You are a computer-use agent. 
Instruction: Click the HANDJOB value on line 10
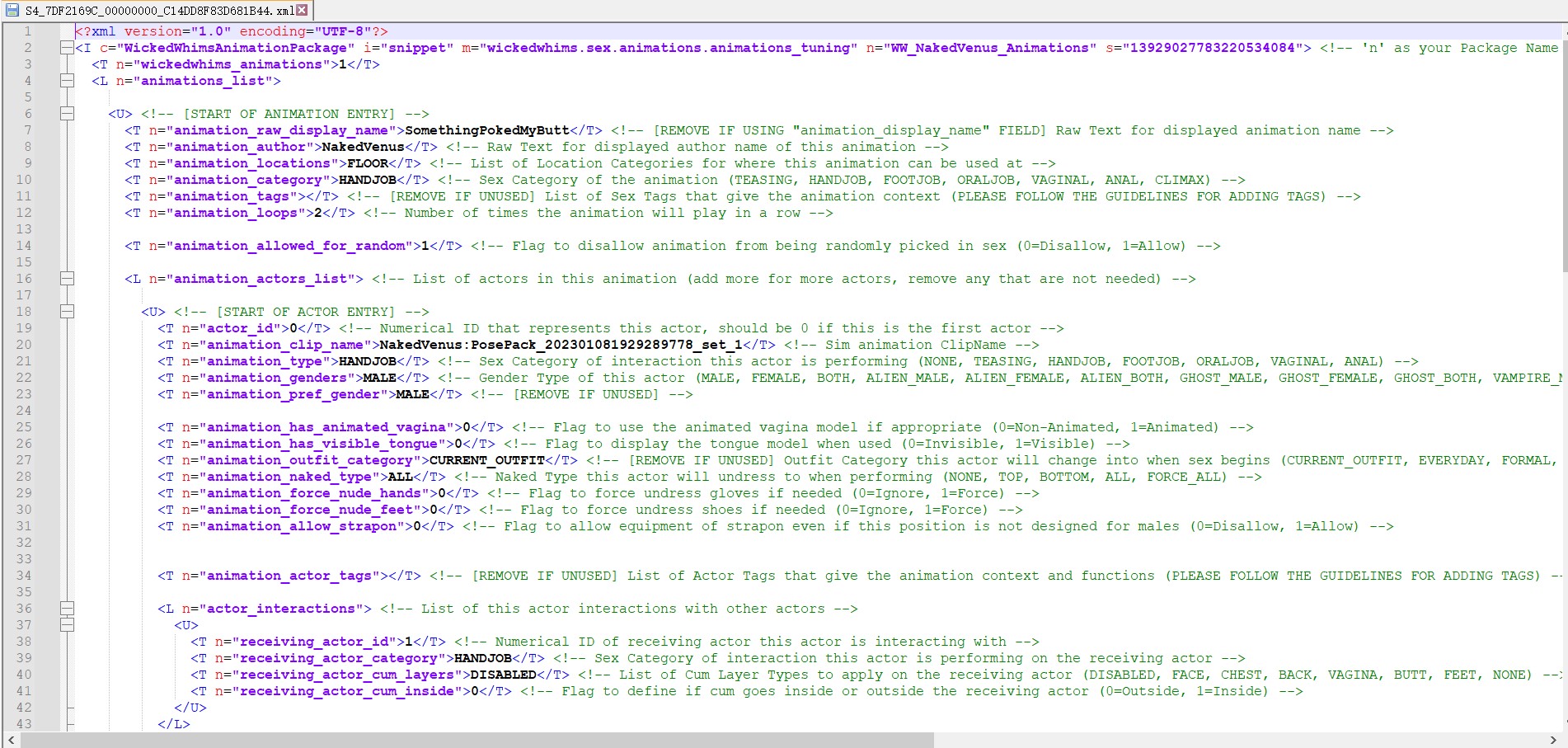pos(368,180)
